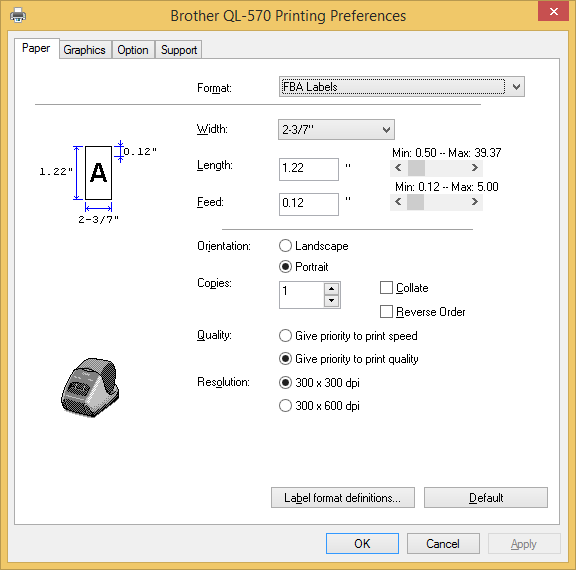This screenshot has height=570, width=576.
Task: Choose Give priority to print quality
Action: pyautogui.click(x=349, y=359)
